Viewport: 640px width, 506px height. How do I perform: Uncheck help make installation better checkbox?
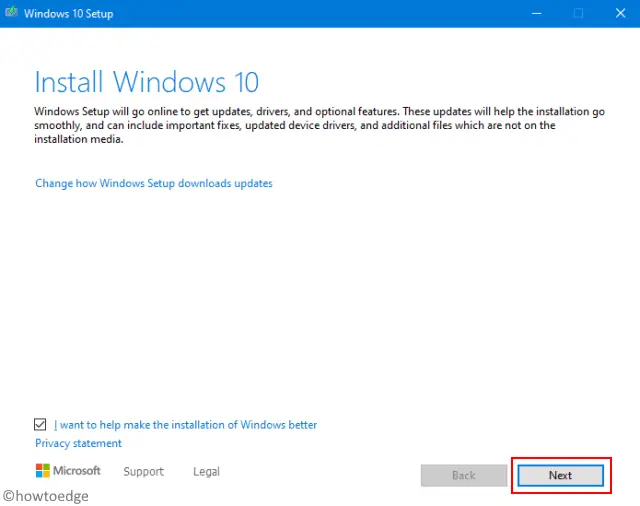pyautogui.click(x=40, y=424)
